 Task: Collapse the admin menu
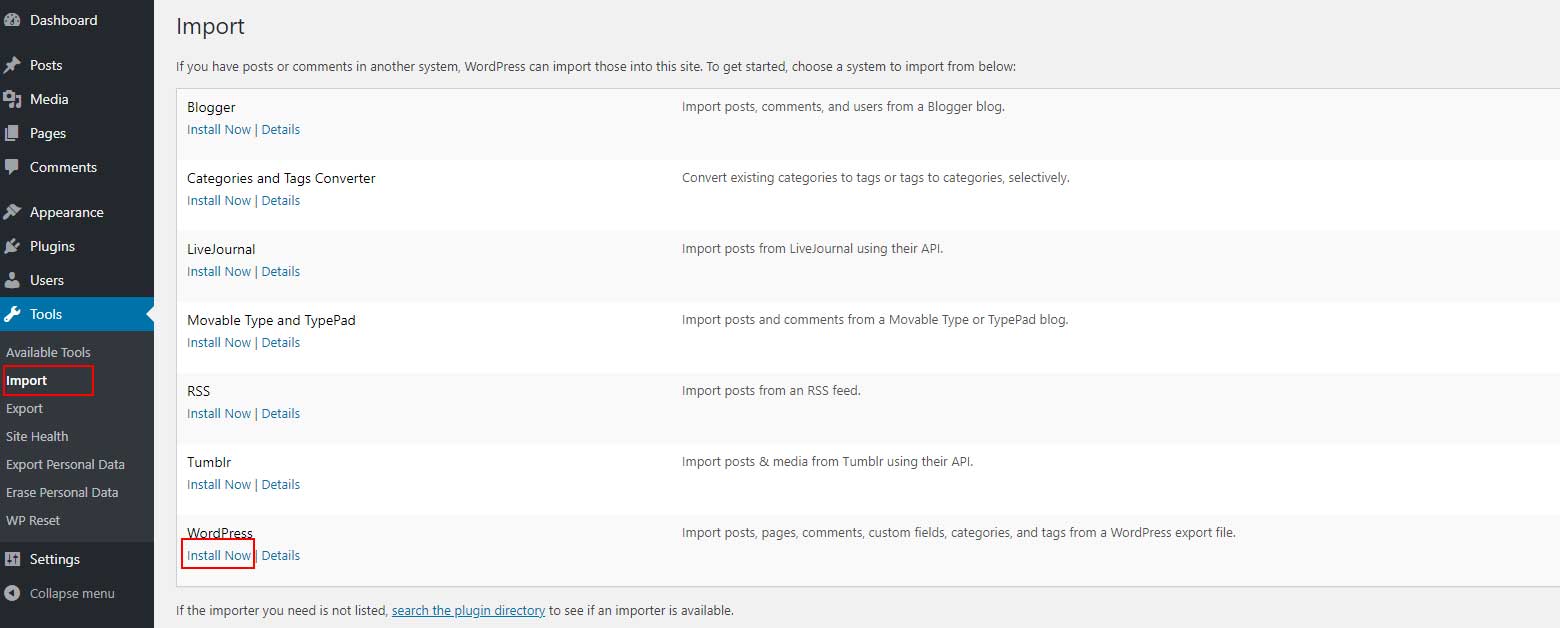click(60, 593)
